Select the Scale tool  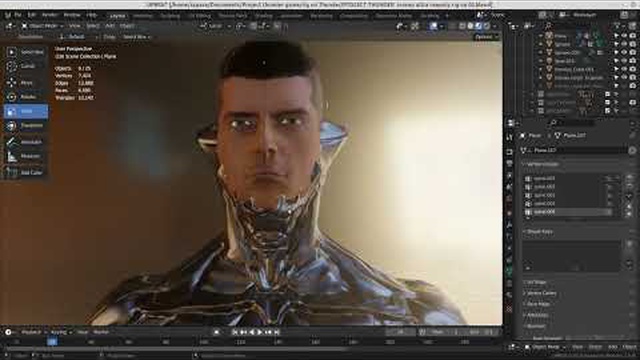coord(26,111)
